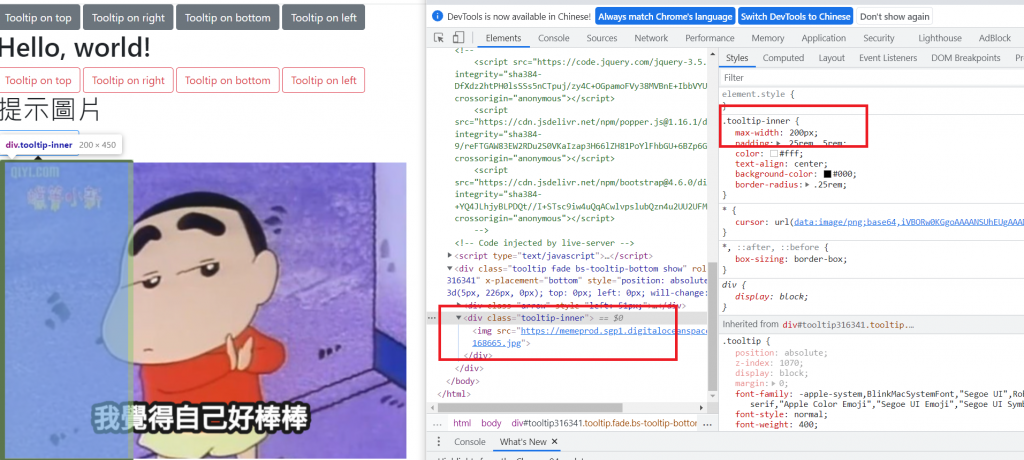The width and height of the screenshot is (1024, 460).
Task: Collapse the tooltip-inner div node
Action: point(458,318)
